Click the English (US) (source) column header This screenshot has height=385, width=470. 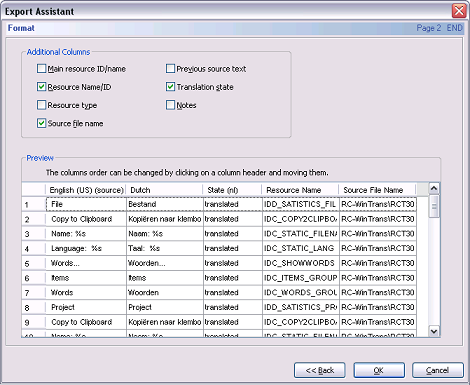(86, 190)
